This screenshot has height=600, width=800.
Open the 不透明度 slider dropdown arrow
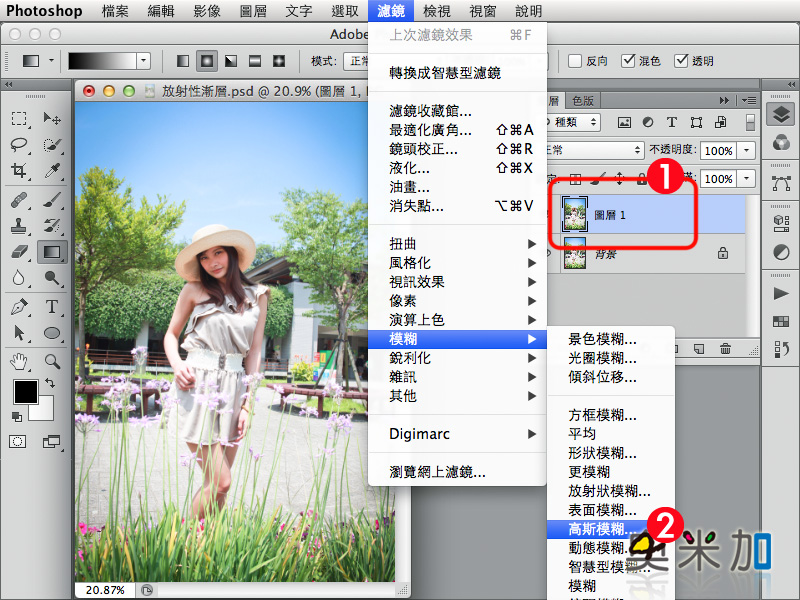(746, 151)
